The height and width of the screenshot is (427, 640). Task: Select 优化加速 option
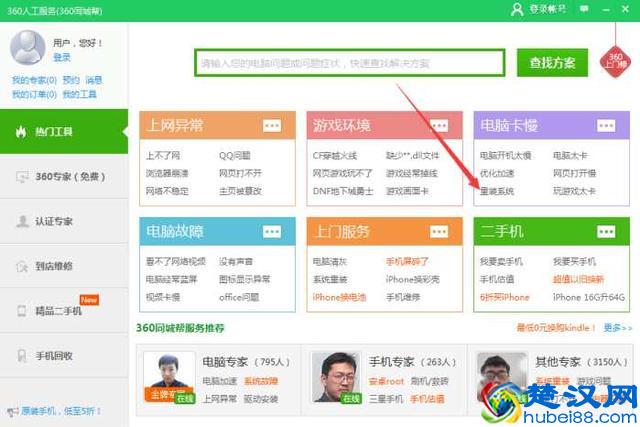(497, 173)
